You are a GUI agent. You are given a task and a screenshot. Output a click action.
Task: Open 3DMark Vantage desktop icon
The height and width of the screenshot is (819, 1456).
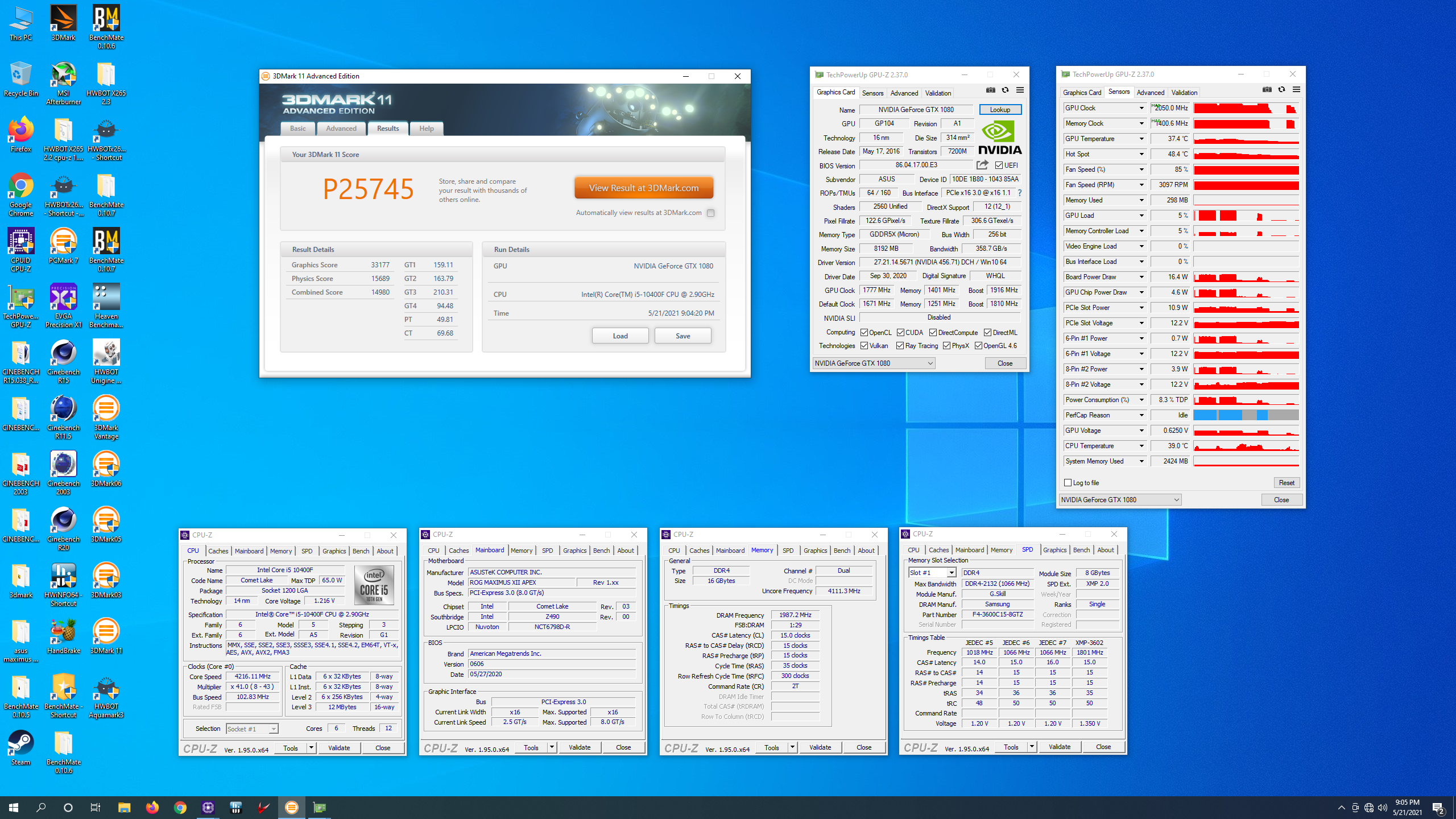pyautogui.click(x=106, y=417)
